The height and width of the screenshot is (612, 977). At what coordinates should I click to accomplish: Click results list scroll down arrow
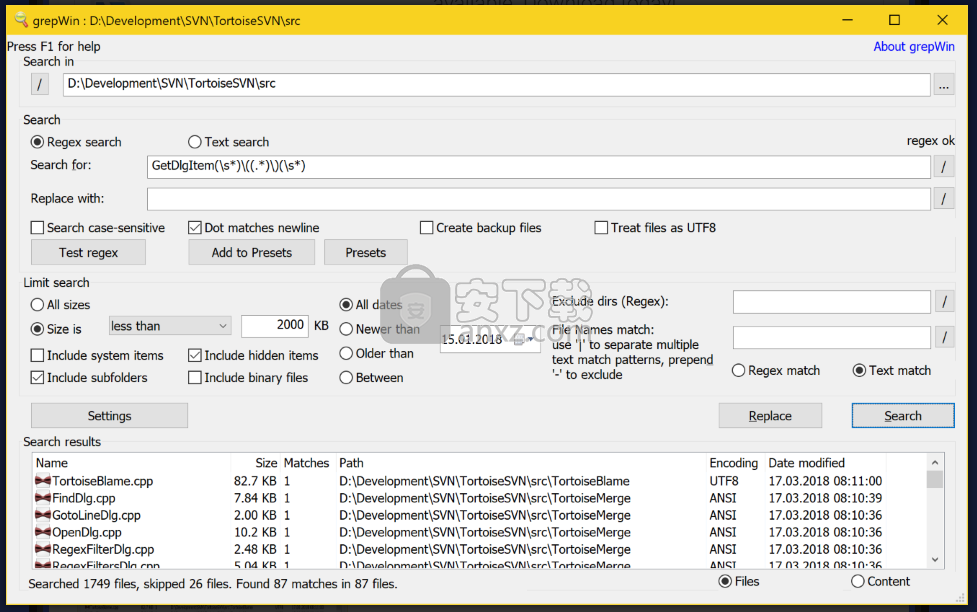[x=935, y=560]
